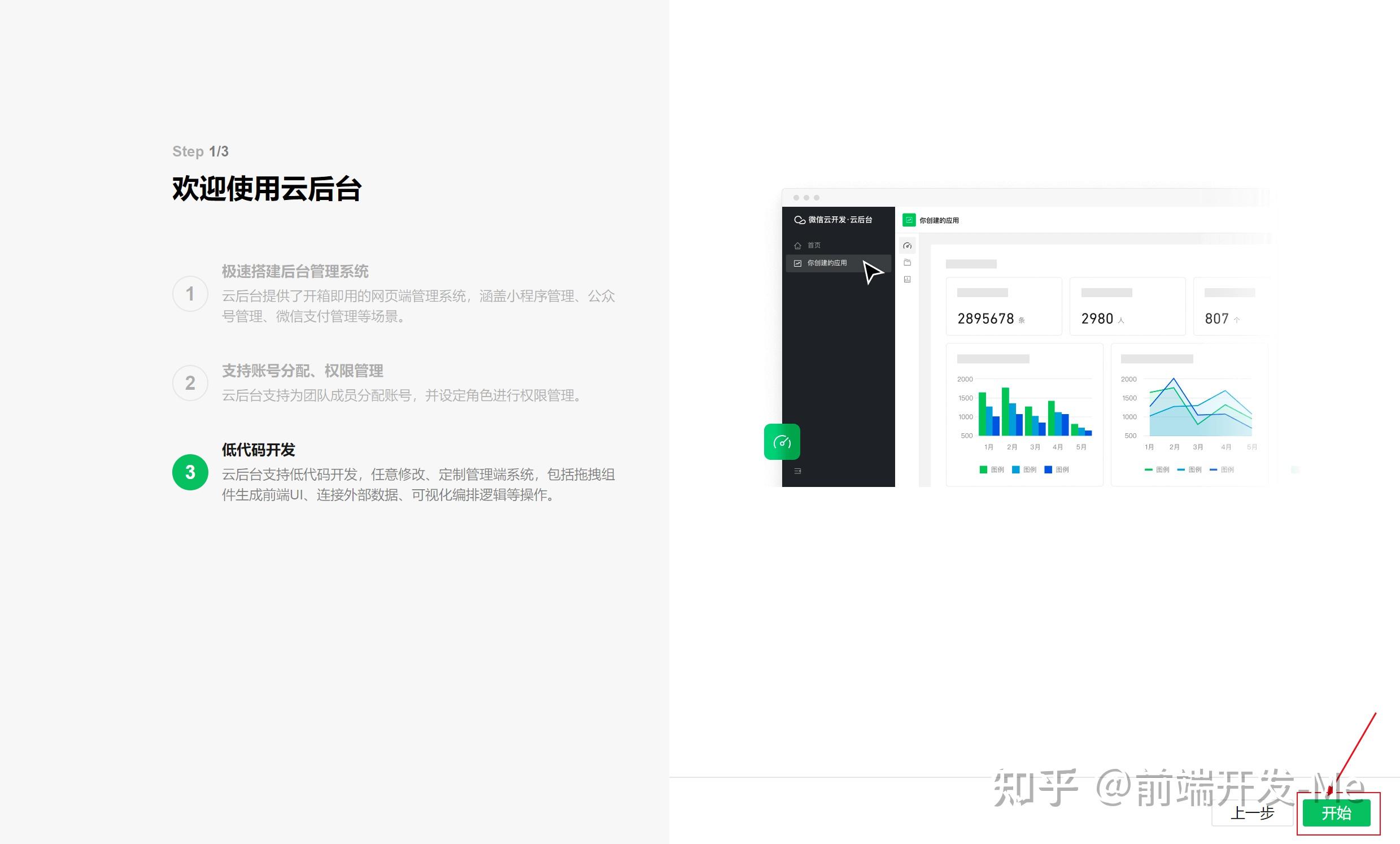Screen dimensions: 1400x844
Task: Select step circle number 1
Action: pyautogui.click(x=190, y=294)
